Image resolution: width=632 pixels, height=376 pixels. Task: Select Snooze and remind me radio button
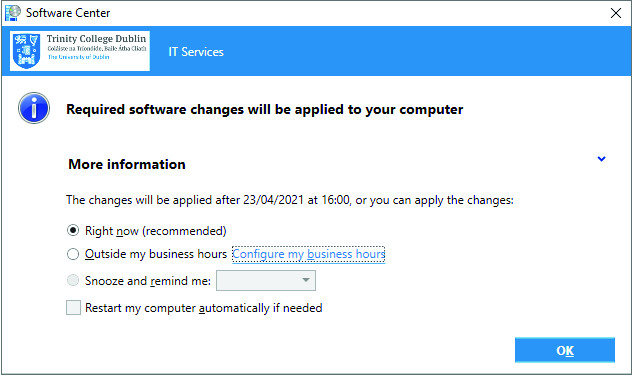point(73,280)
